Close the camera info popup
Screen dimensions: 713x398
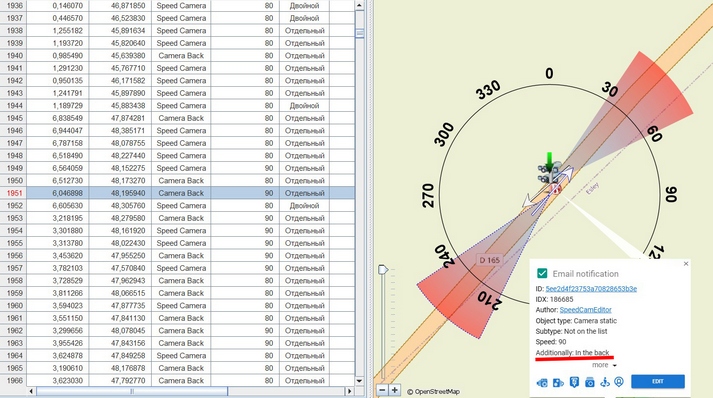pyautogui.click(x=686, y=264)
